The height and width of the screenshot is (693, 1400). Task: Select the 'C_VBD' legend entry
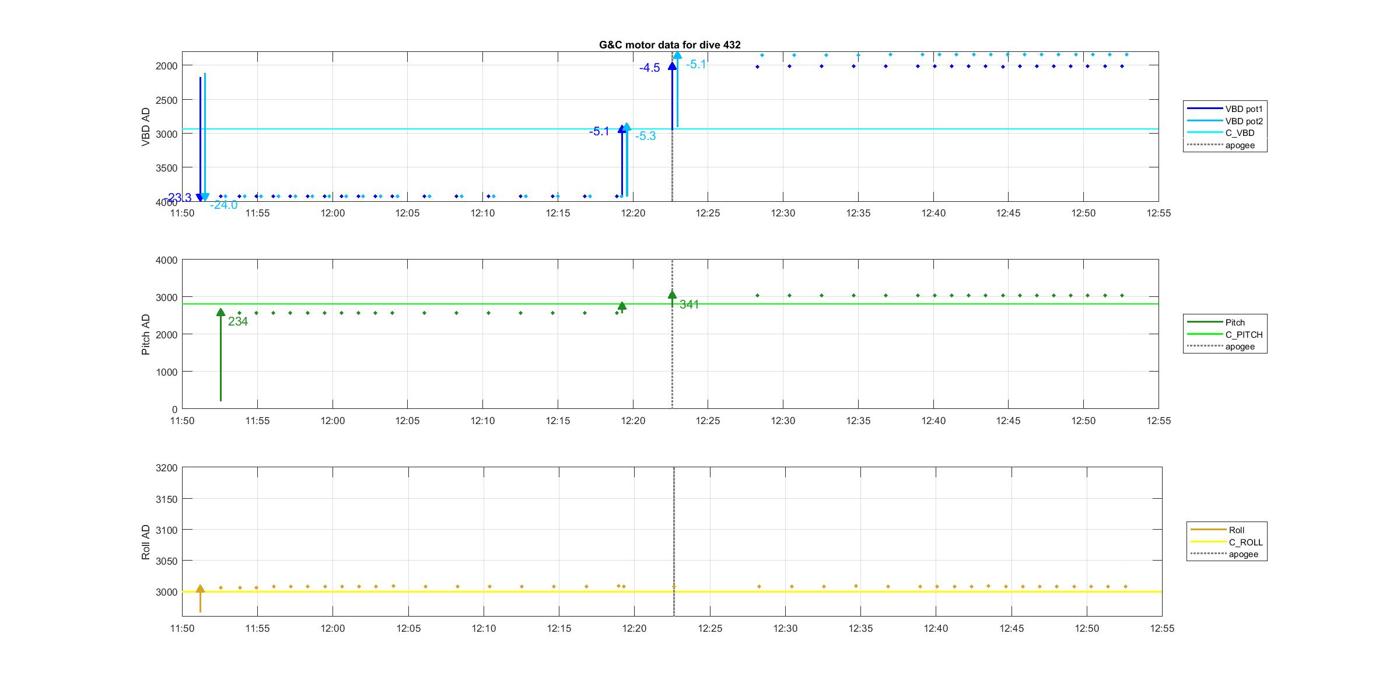pos(1221,133)
